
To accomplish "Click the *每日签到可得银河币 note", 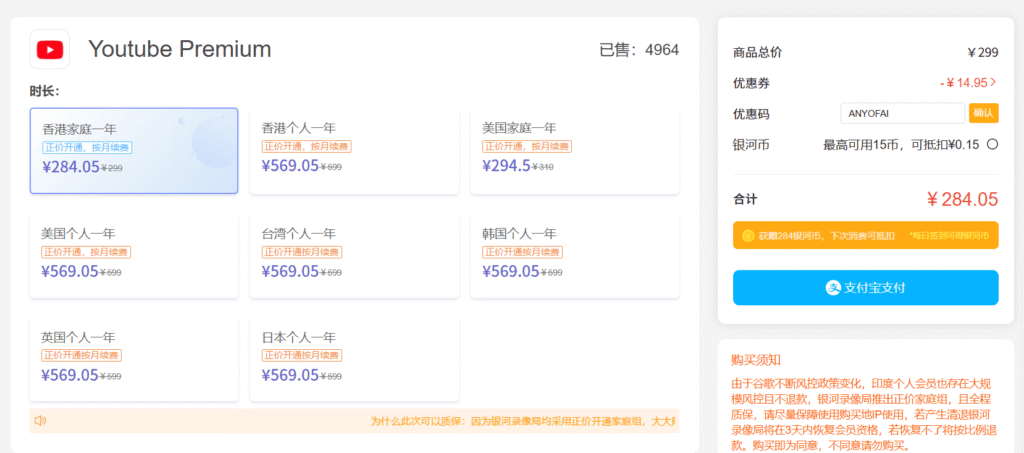I will [x=949, y=235].
